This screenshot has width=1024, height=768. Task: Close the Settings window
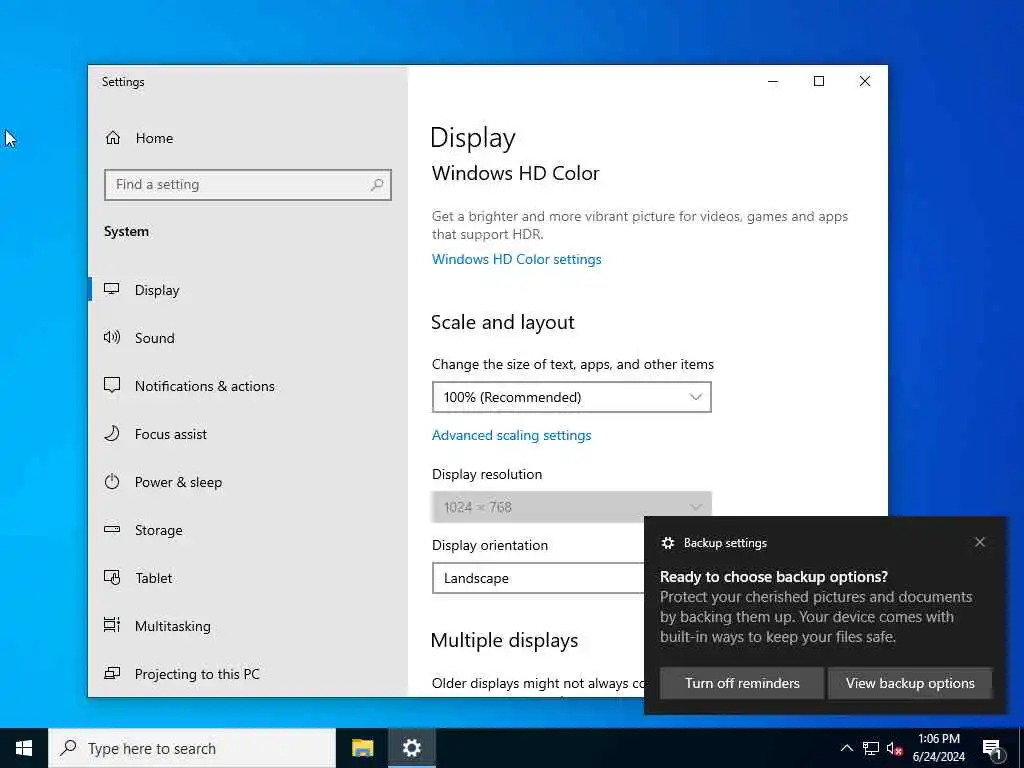click(865, 81)
